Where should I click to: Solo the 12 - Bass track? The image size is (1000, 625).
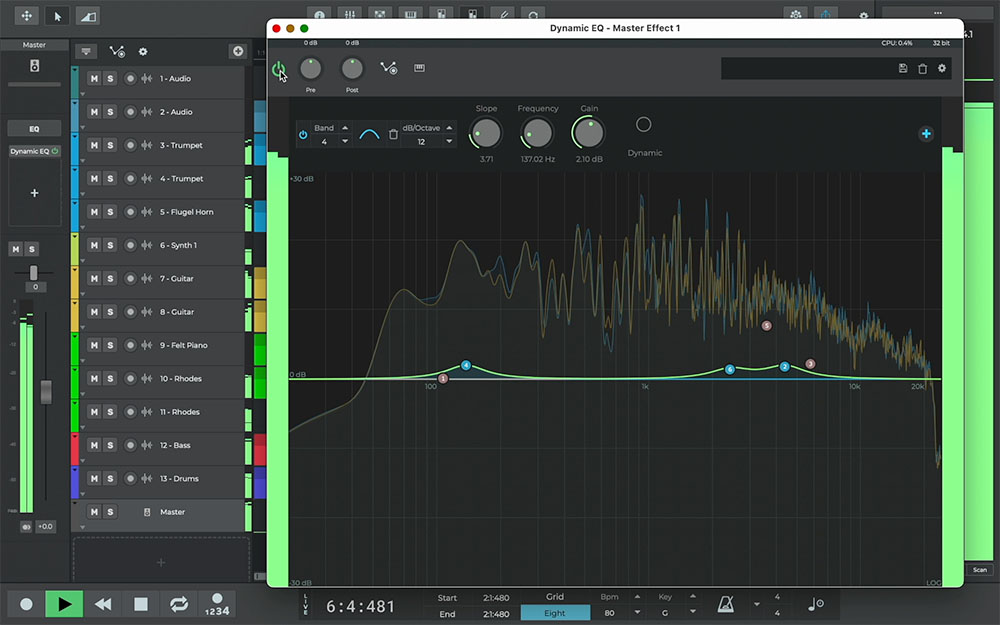point(110,445)
